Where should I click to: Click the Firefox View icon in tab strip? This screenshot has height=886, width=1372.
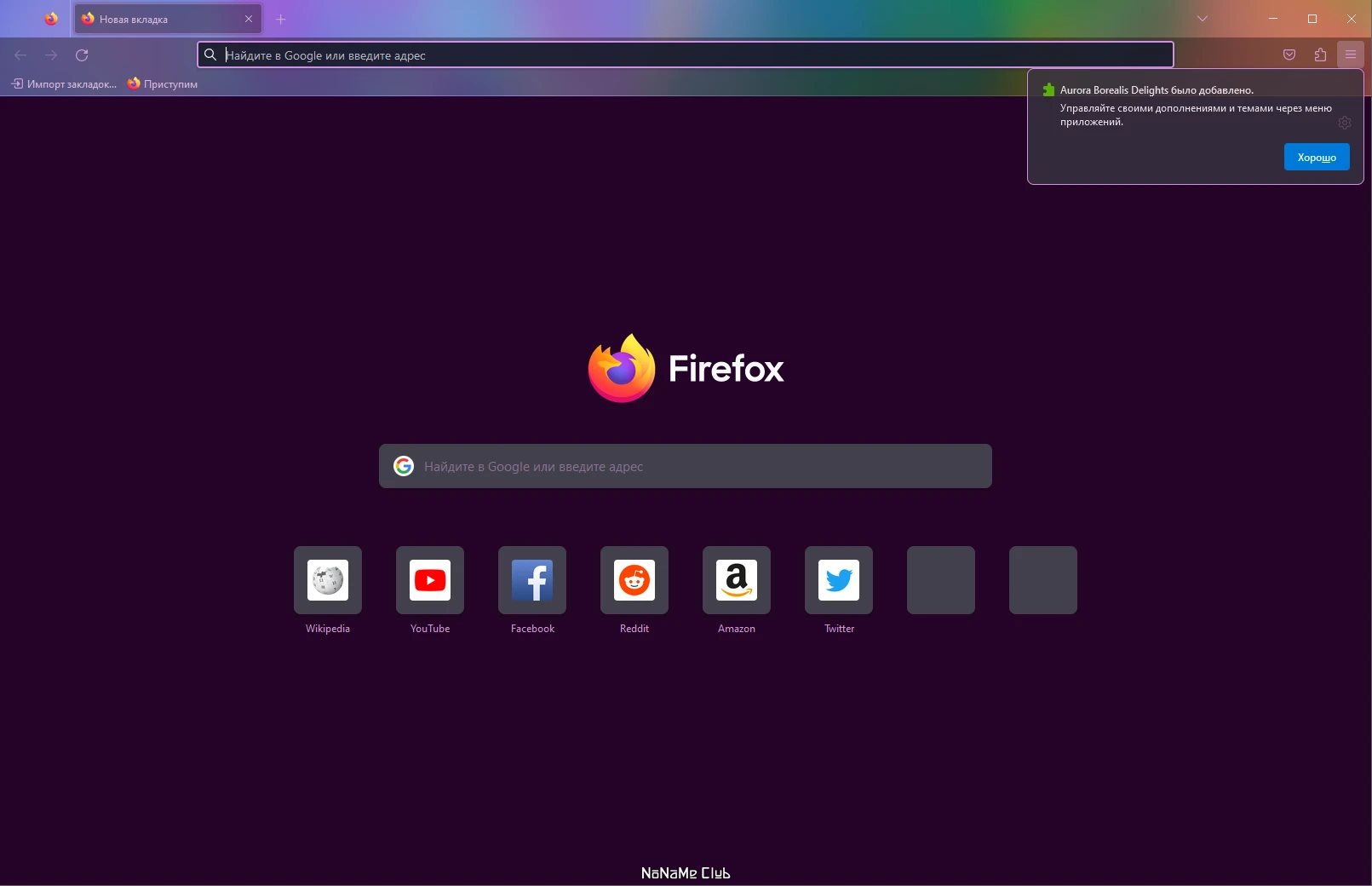tap(51, 19)
